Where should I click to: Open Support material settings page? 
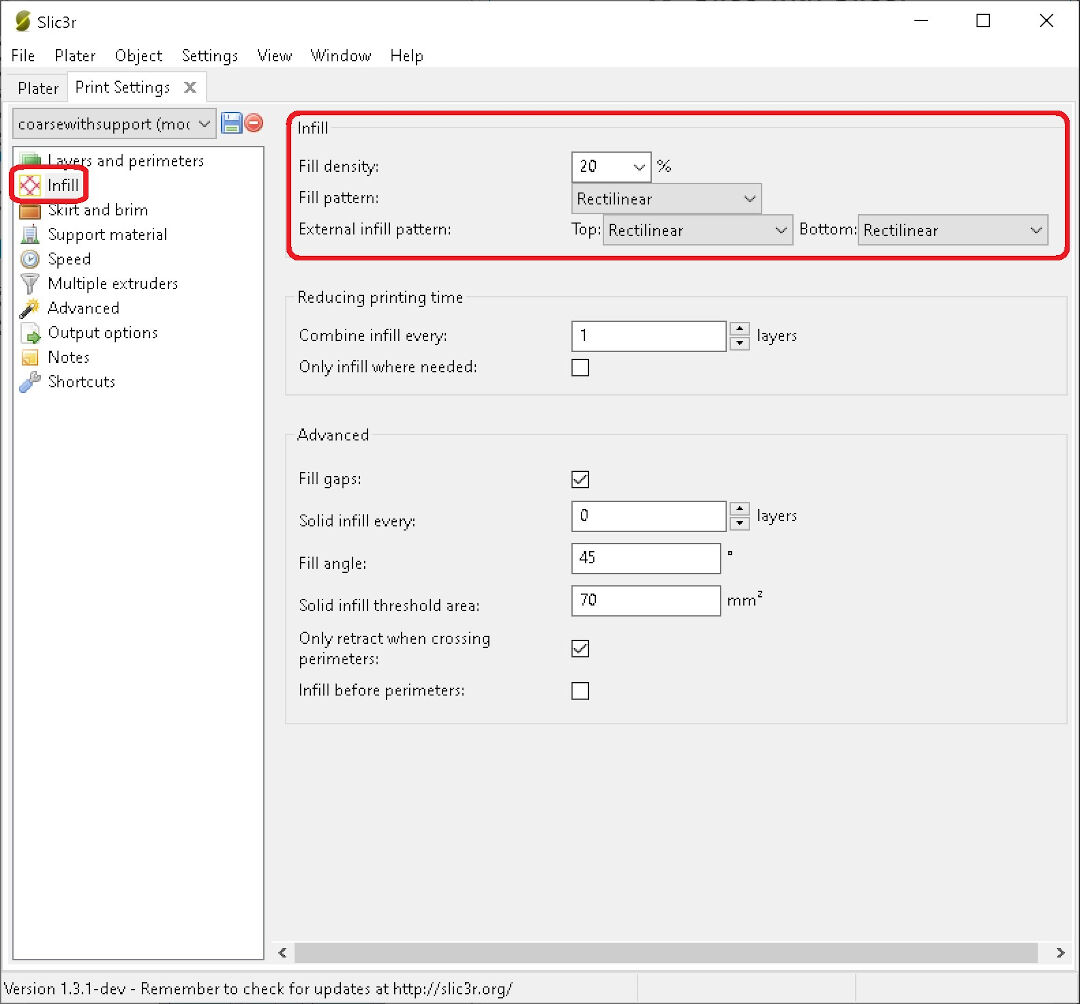[x=107, y=235]
